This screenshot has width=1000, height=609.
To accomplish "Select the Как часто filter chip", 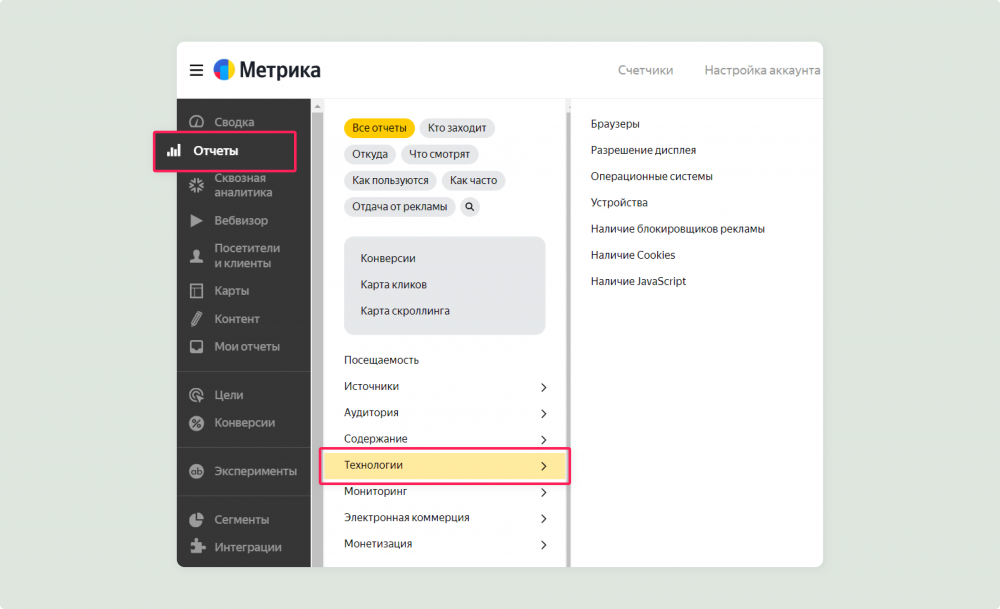I will pyautogui.click(x=473, y=180).
